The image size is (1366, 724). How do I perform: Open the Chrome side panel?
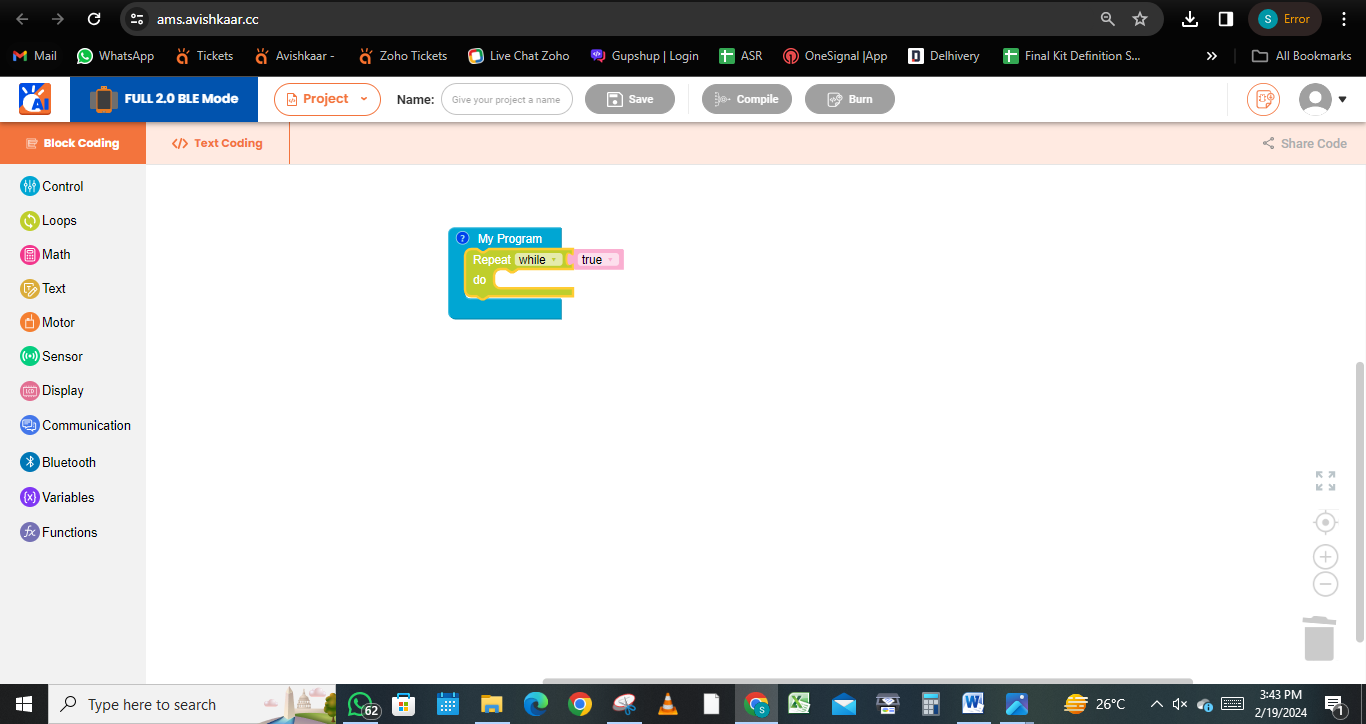(1225, 19)
